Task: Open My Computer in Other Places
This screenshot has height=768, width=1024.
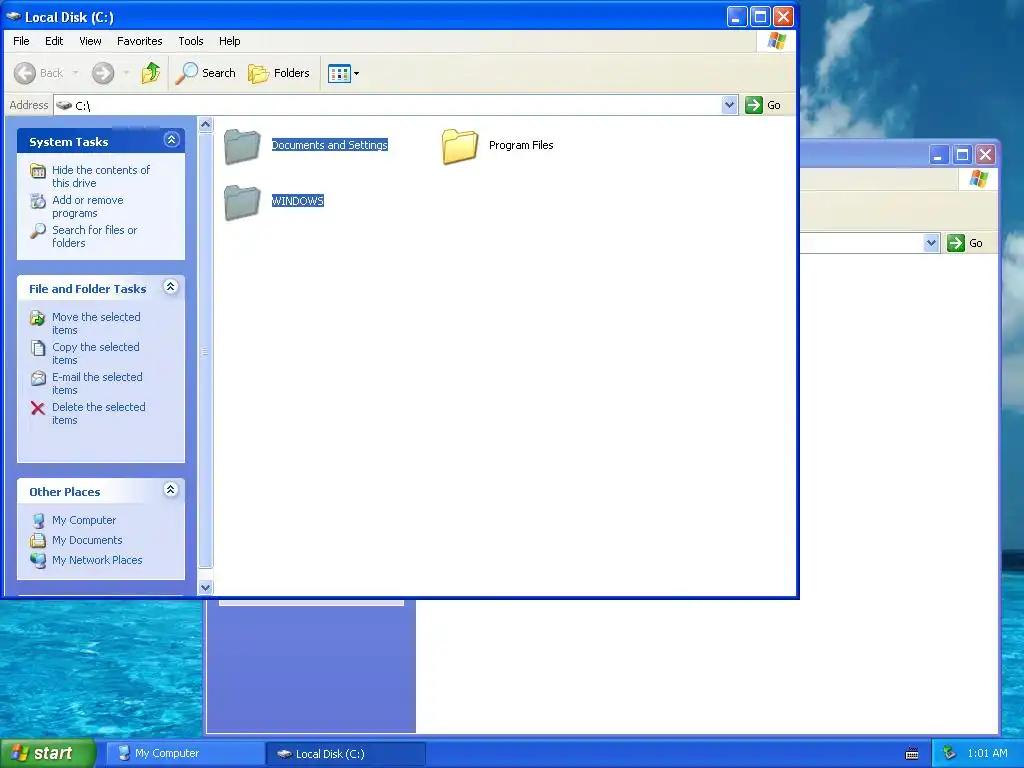Action: [84, 520]
